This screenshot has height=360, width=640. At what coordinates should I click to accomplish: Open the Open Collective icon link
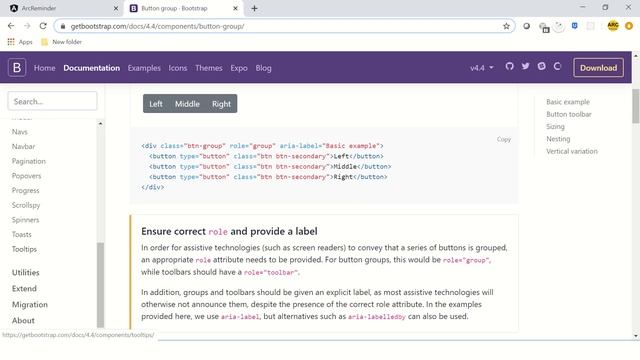point(558,66)
